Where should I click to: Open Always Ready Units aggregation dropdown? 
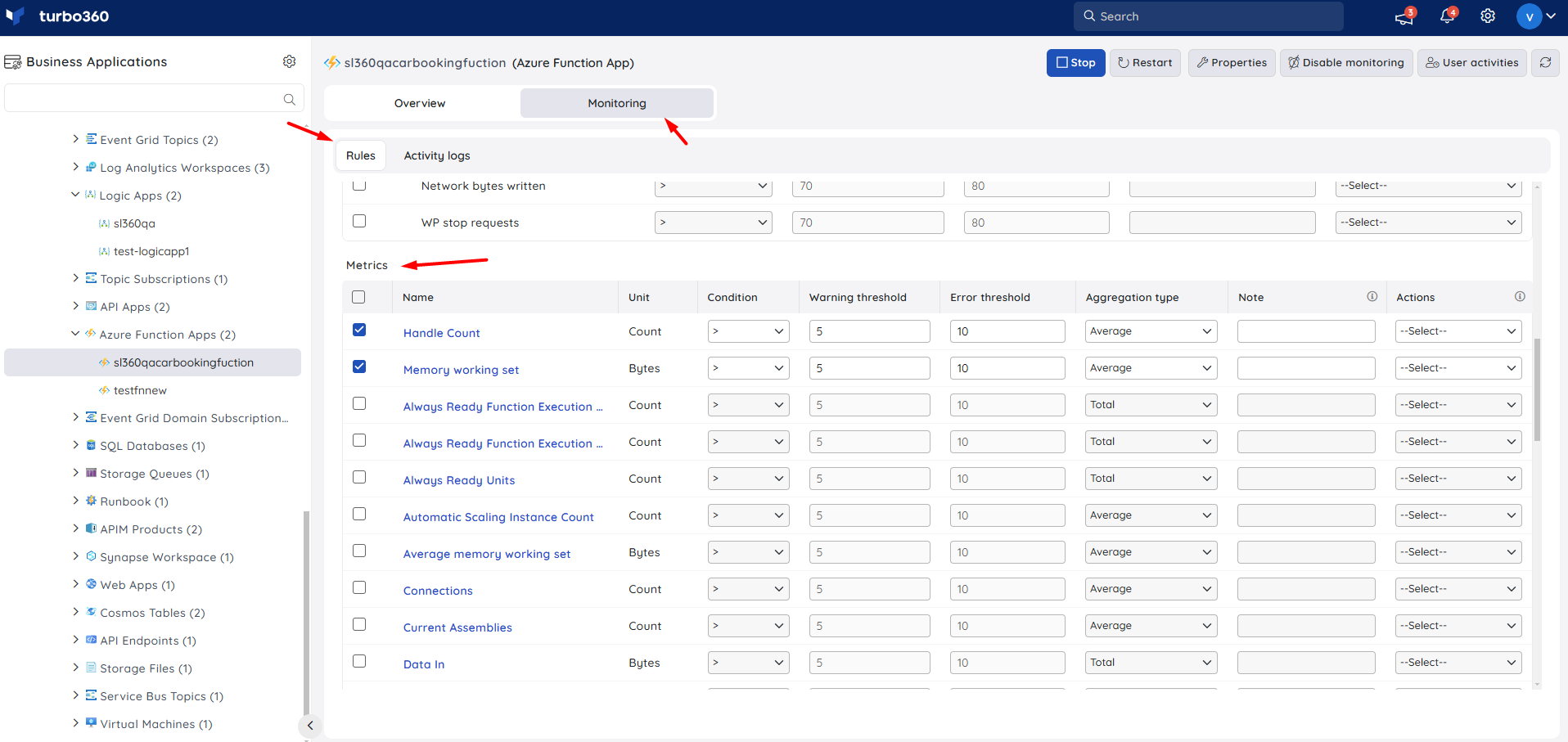[1151, 479]
